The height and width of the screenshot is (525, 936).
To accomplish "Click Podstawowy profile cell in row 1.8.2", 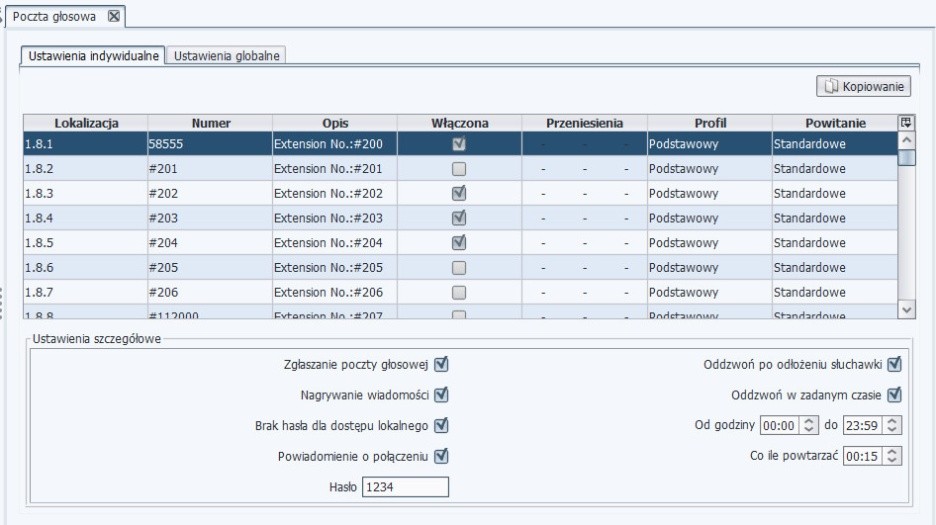I will coord(710,169).
